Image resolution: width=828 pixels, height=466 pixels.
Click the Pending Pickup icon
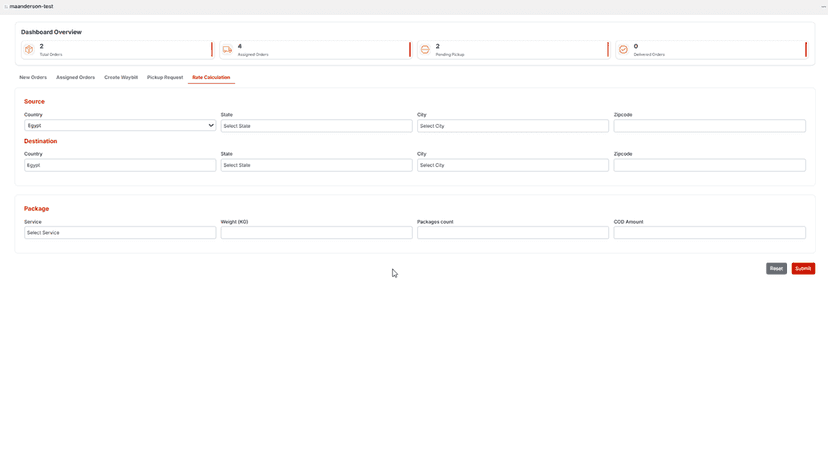click(x=425, y=50)
